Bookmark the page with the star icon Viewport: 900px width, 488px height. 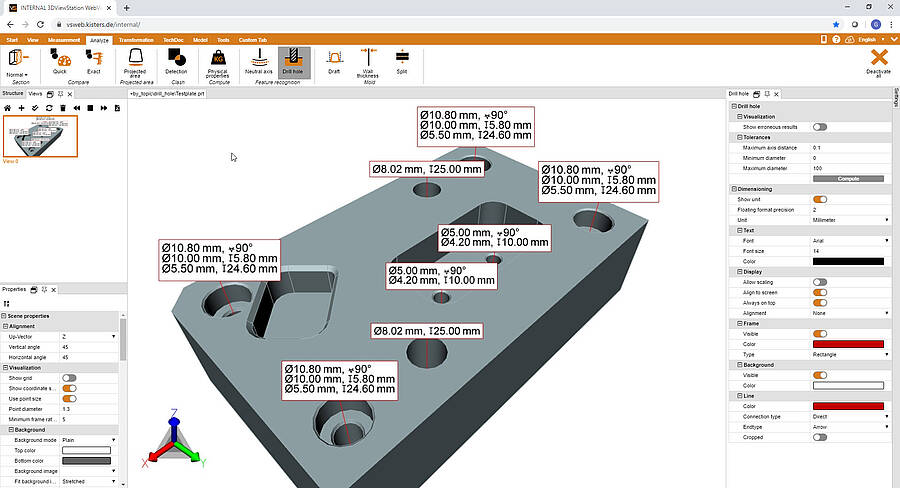click(836, 25)
